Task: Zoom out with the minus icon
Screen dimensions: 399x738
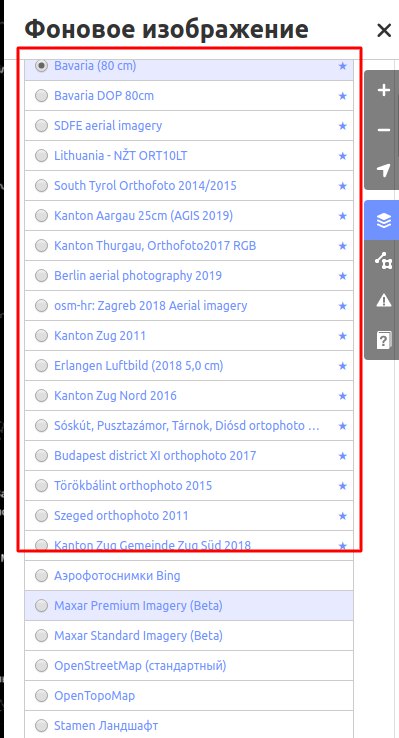Action: coord(384,130)
